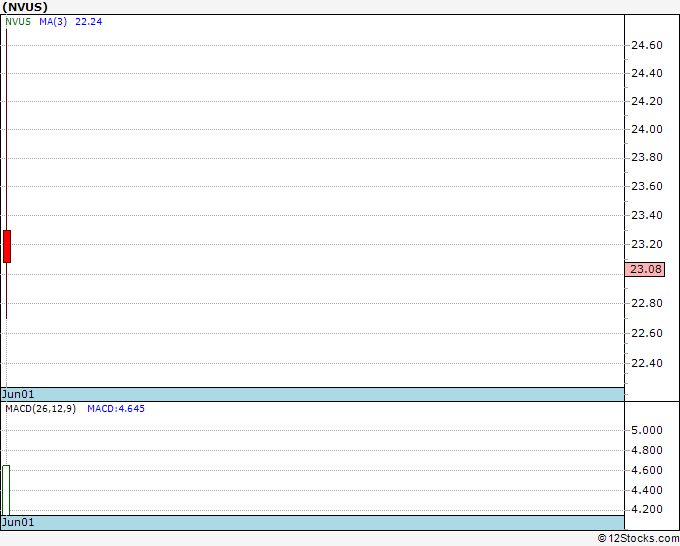The width and height of the screenshot is (680, 546).
Task: Click the 23.08 current price tag
Action: point(645,269)
